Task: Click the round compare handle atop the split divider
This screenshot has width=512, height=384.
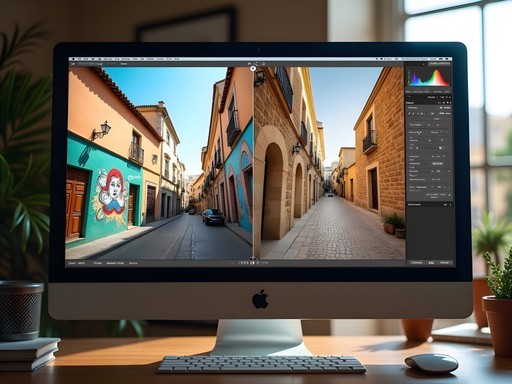Action: [x=253, y=69]
